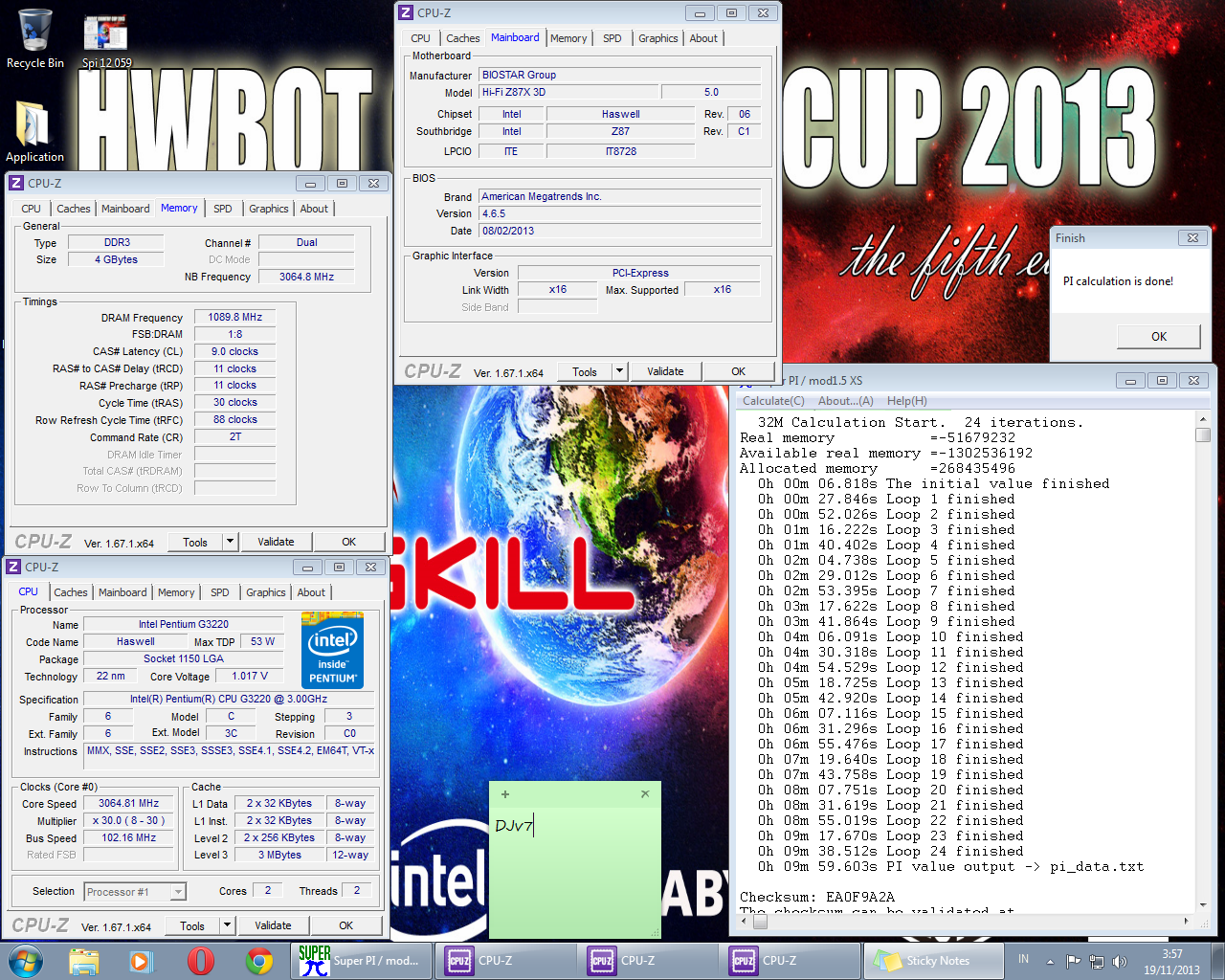Select the Graphics tab in Memory CPU-Z window
This screenshot has width=1225, height=980.
269,209
